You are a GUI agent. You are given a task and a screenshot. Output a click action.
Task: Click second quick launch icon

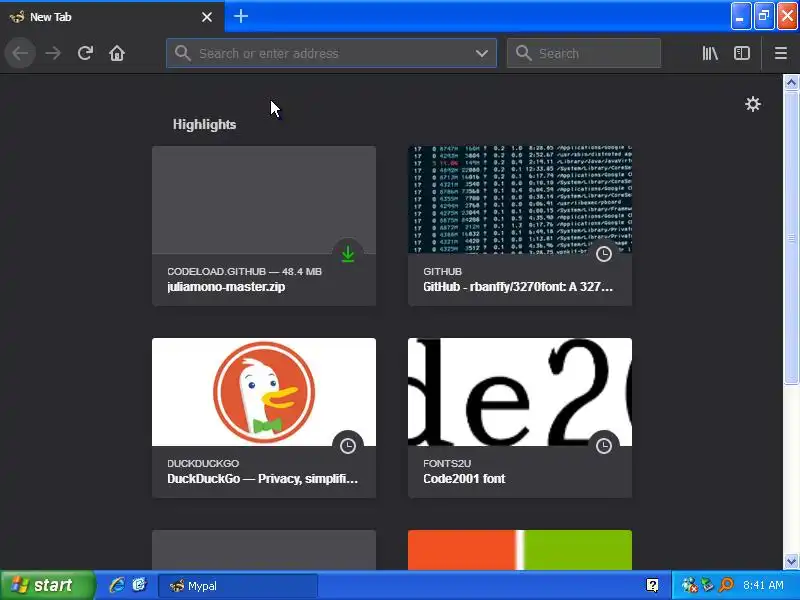(139, 585)
